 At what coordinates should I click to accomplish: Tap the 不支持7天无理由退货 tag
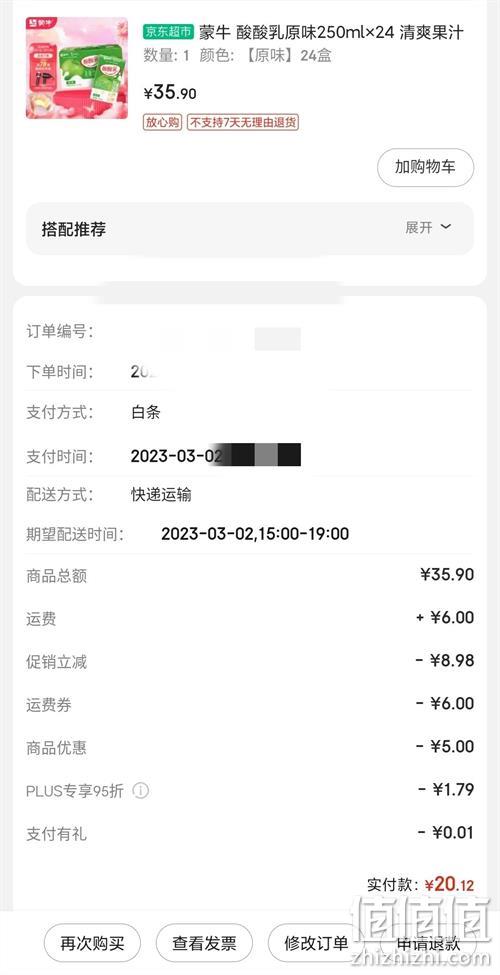(x=243, y=122)
